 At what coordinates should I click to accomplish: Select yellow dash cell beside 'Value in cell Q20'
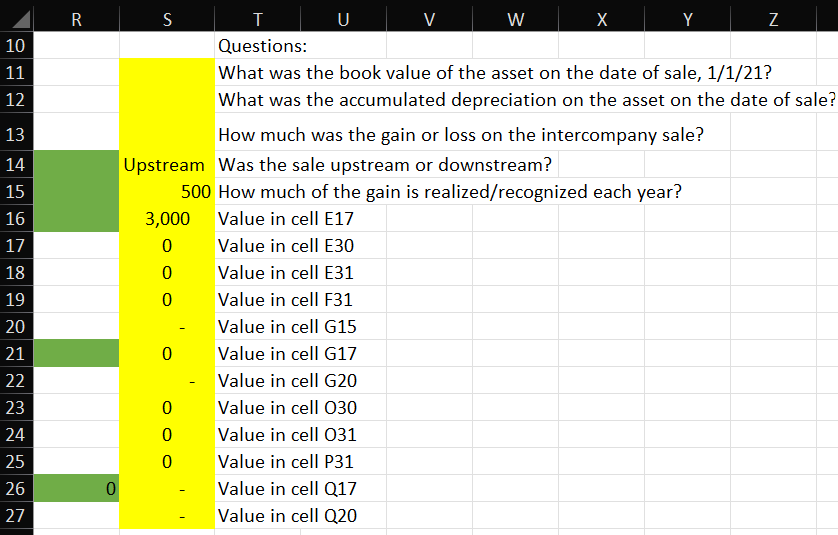(167, 515)
